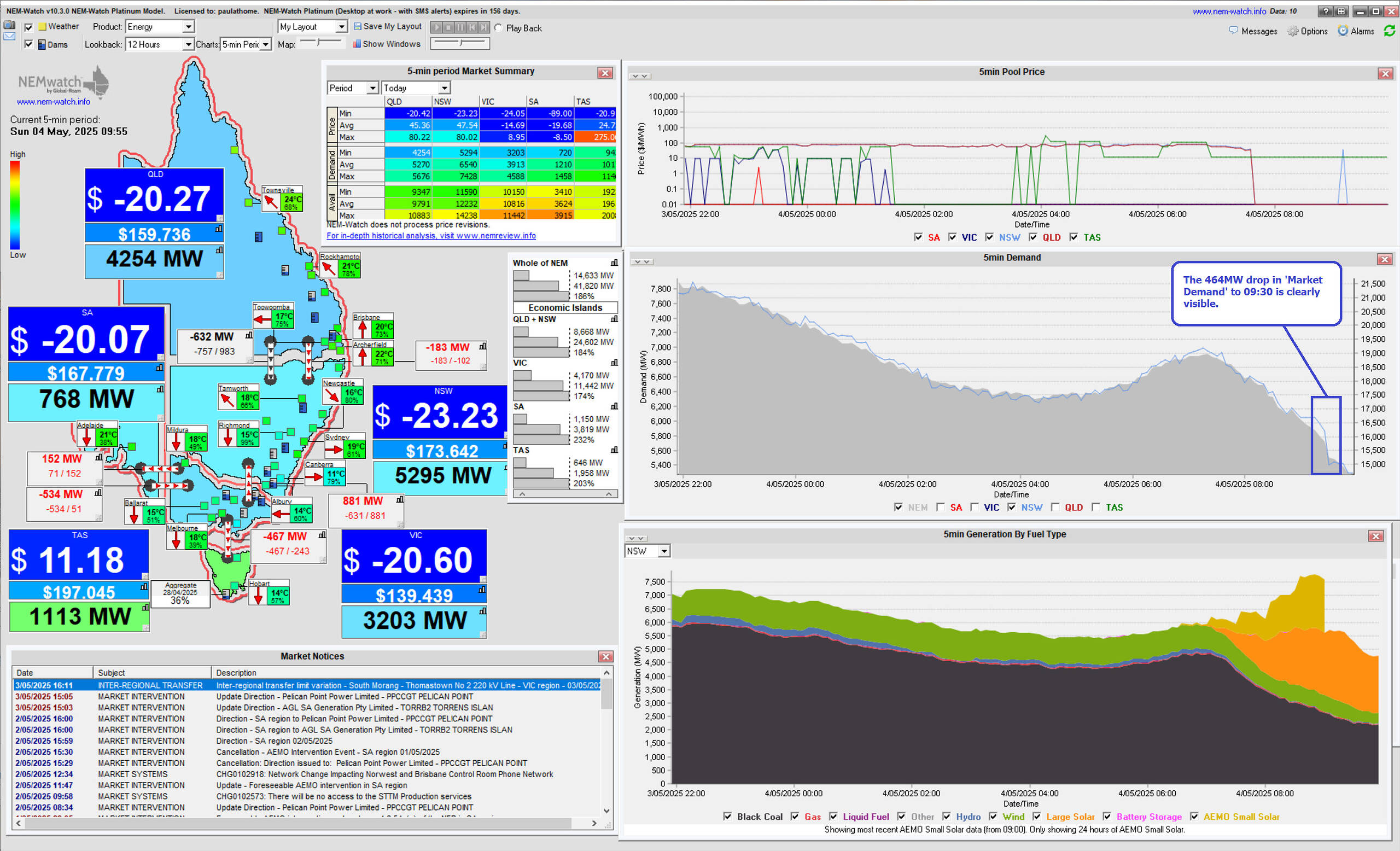This screenshot has height=851, width=1400.
Task: Open the Lookback dropdown showing 12 Hours
Action: (x=160, y=44)
